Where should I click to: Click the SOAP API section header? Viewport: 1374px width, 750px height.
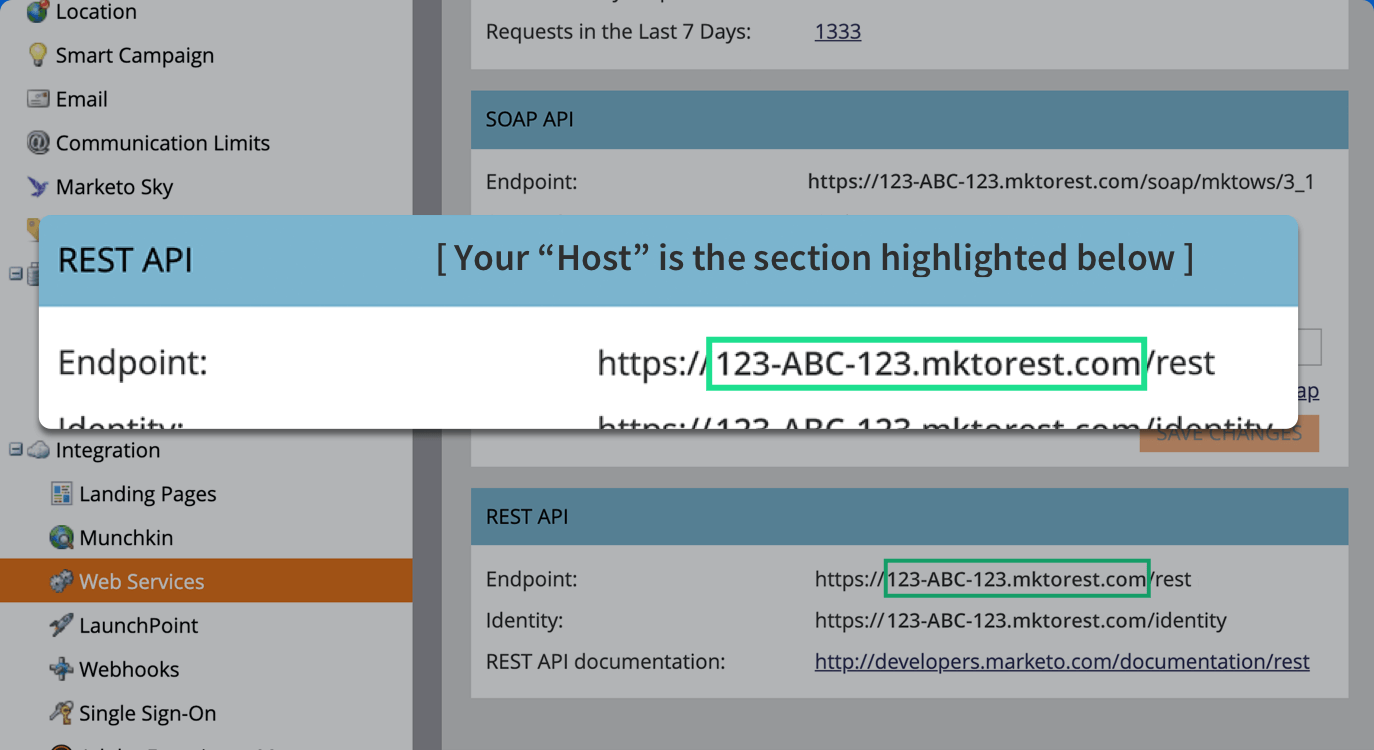point(910,120)
